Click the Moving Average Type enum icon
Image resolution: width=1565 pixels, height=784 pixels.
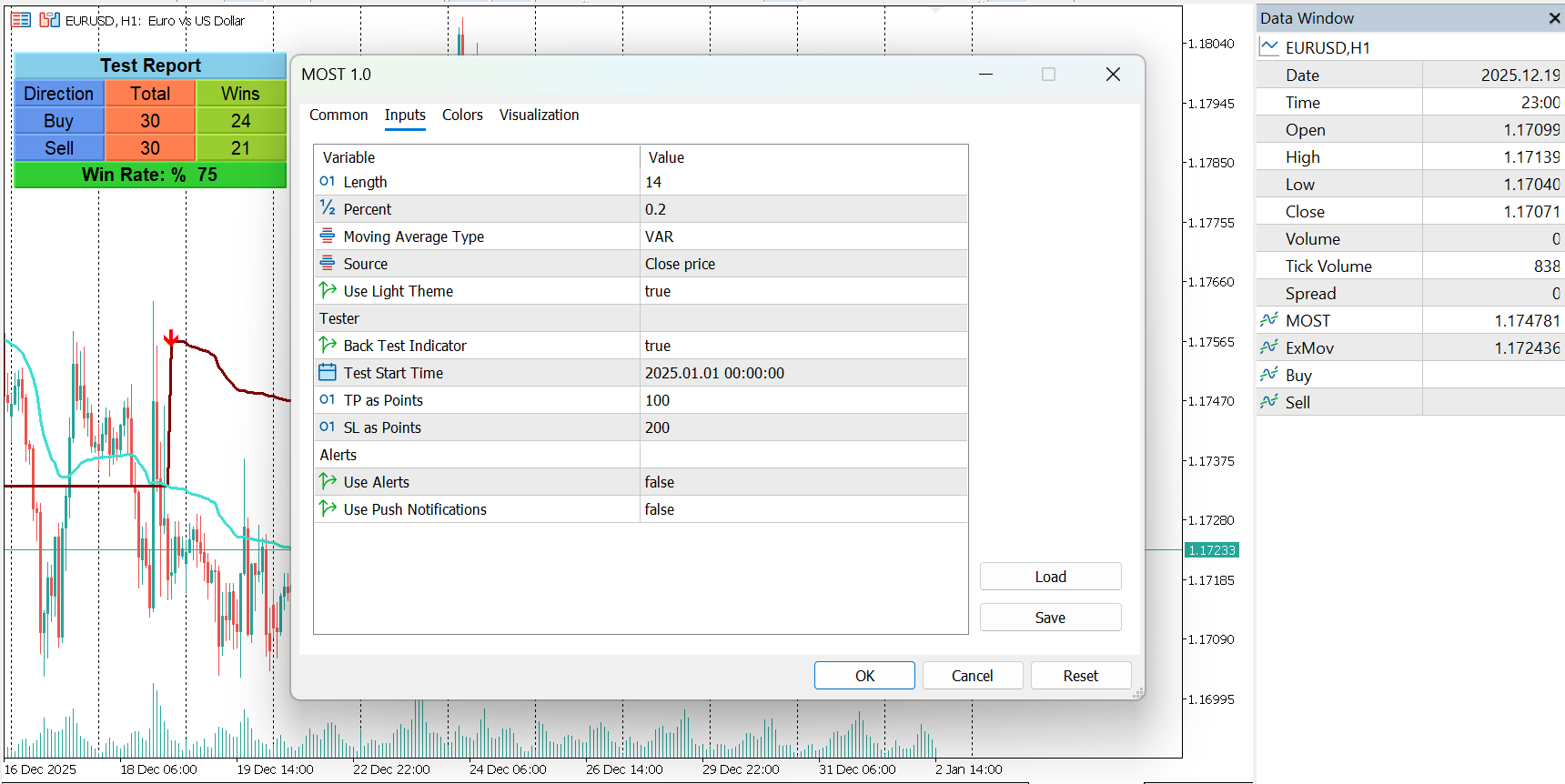tap(328, 236)
